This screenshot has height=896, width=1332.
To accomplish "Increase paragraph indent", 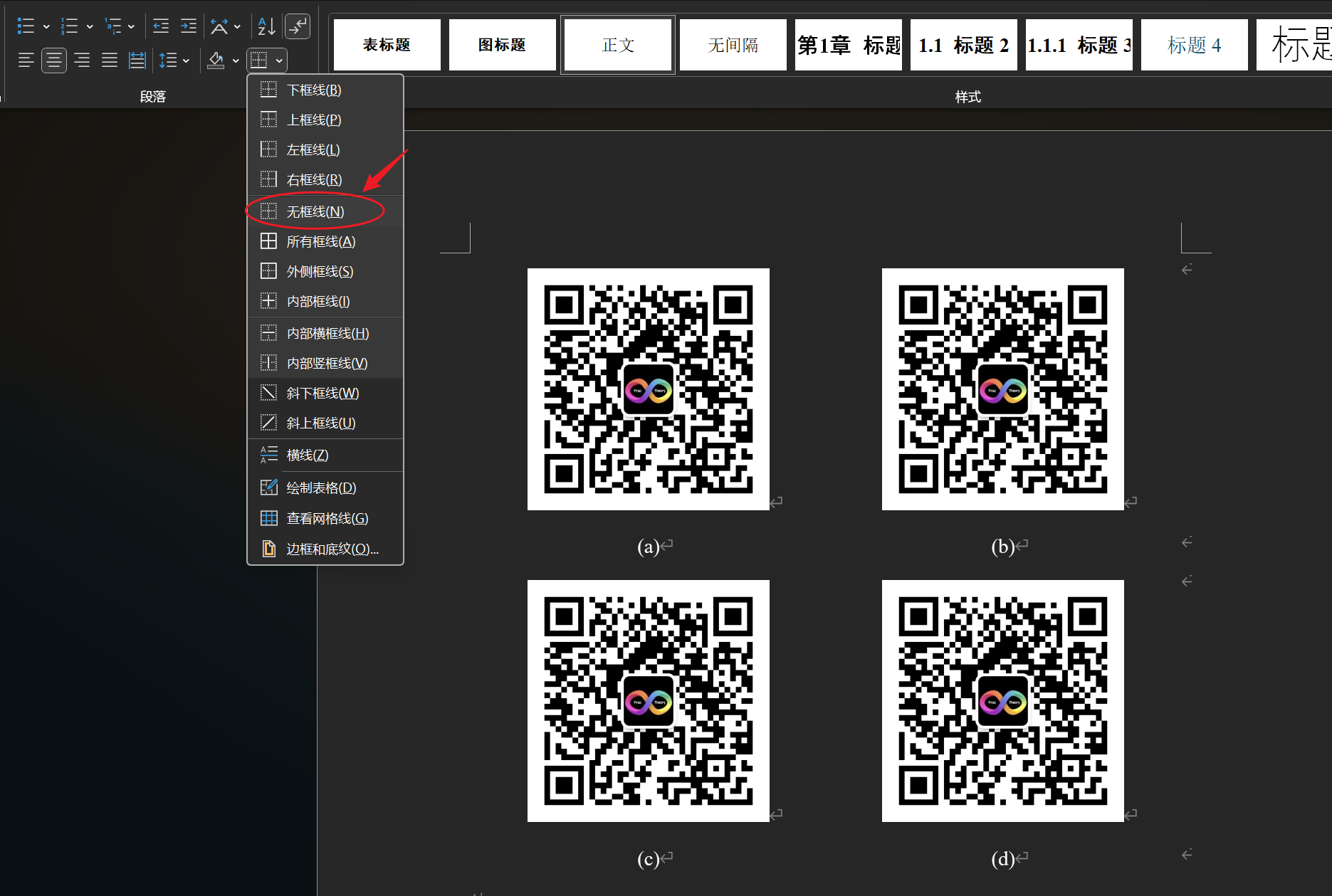I will [189, 26].
